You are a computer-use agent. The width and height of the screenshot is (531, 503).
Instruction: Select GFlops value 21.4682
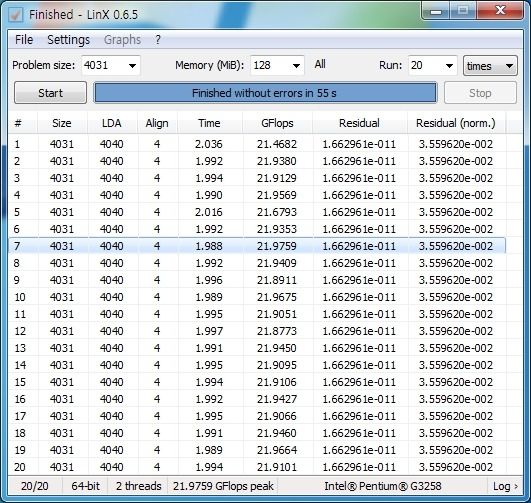pos(277,144)
